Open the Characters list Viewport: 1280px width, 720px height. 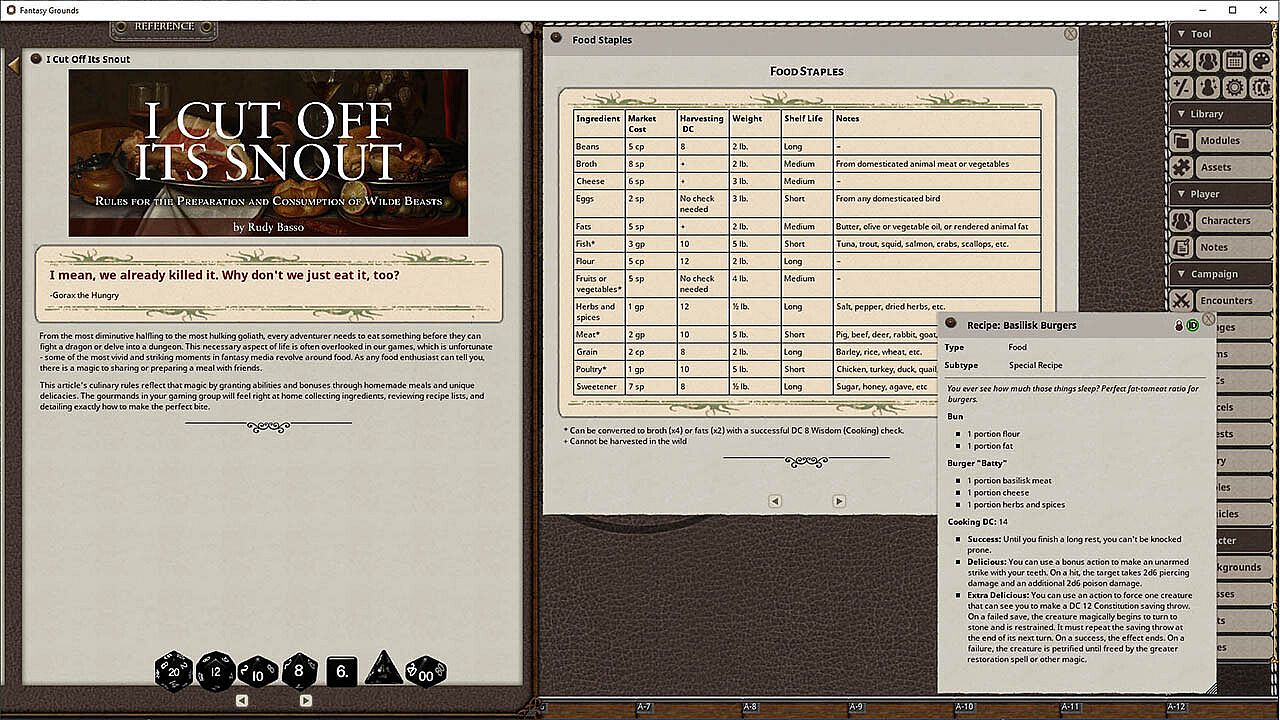point(1233,221)
